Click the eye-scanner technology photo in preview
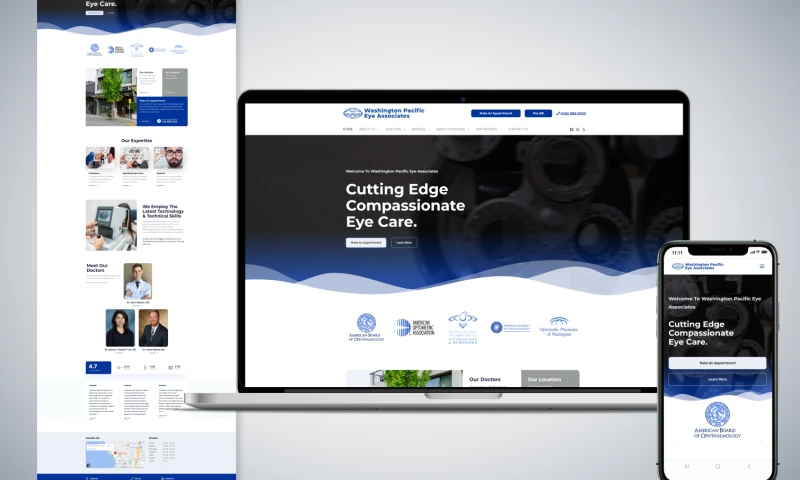 (x=111, y=225)
